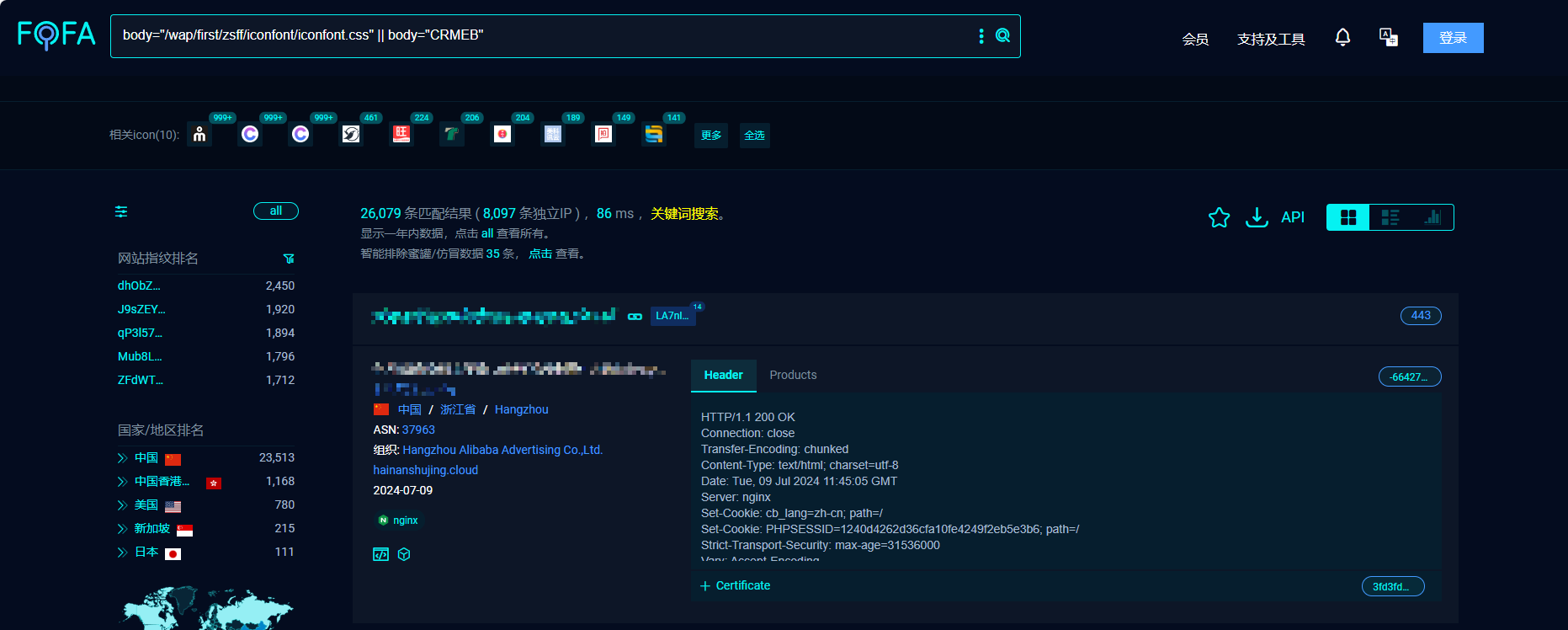View website source code icon
This screenshot has width=1568, height=630.
coord(380,554)
